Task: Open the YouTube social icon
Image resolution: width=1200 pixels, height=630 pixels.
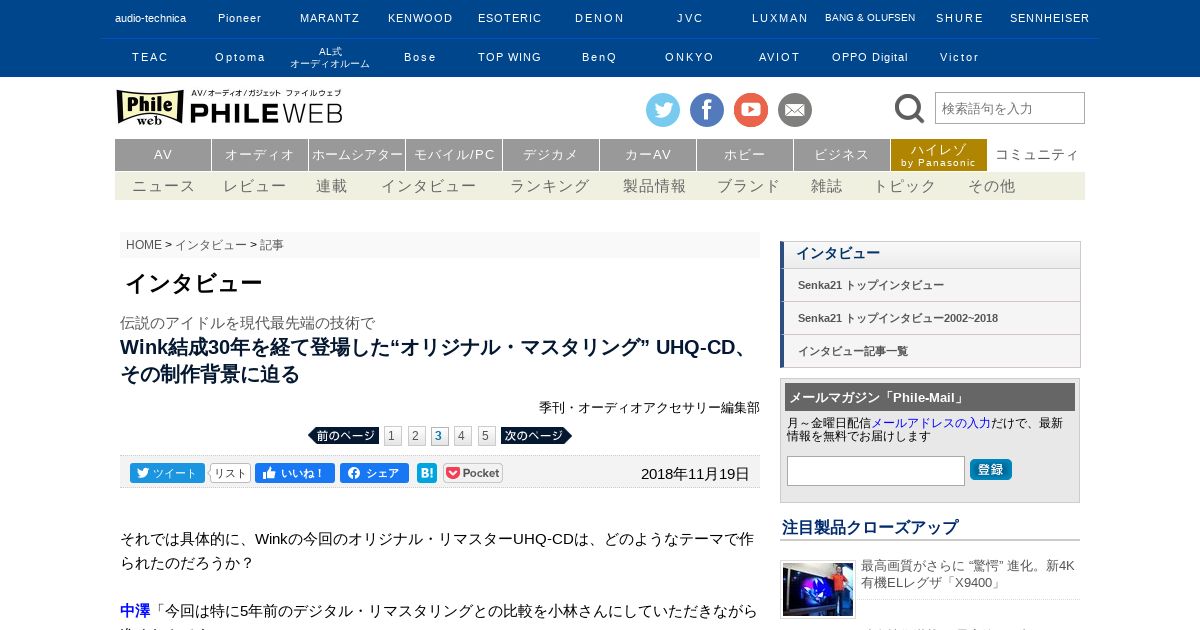Action: pyautogui.click(x=751, y=110)
